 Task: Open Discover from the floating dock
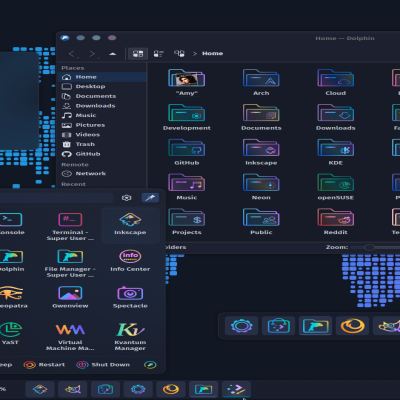(x=278, y=326)
